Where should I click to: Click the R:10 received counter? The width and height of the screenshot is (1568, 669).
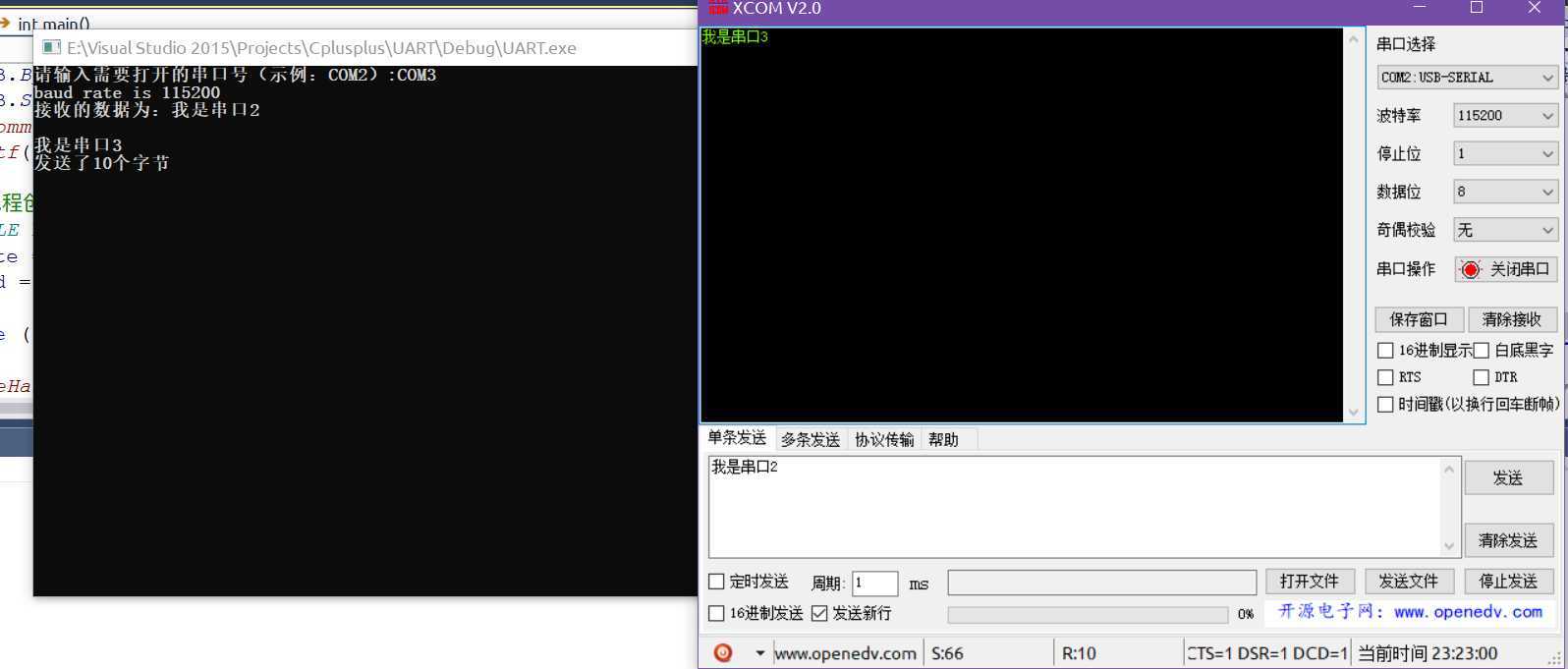pos(1079,653)
